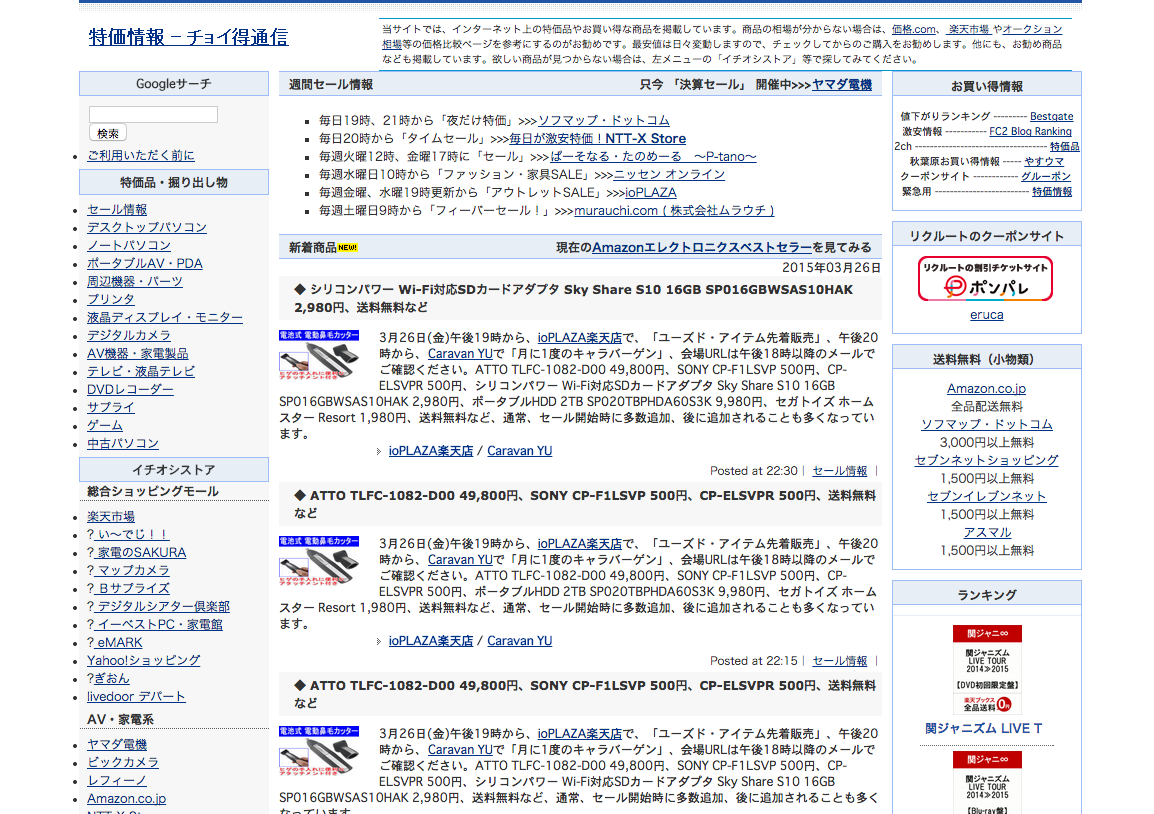Open the 関ジャニ∞ DVD初回限定盤 ranking thumbnail
The height and width of the screenshot is (814, 1154).
987,669
